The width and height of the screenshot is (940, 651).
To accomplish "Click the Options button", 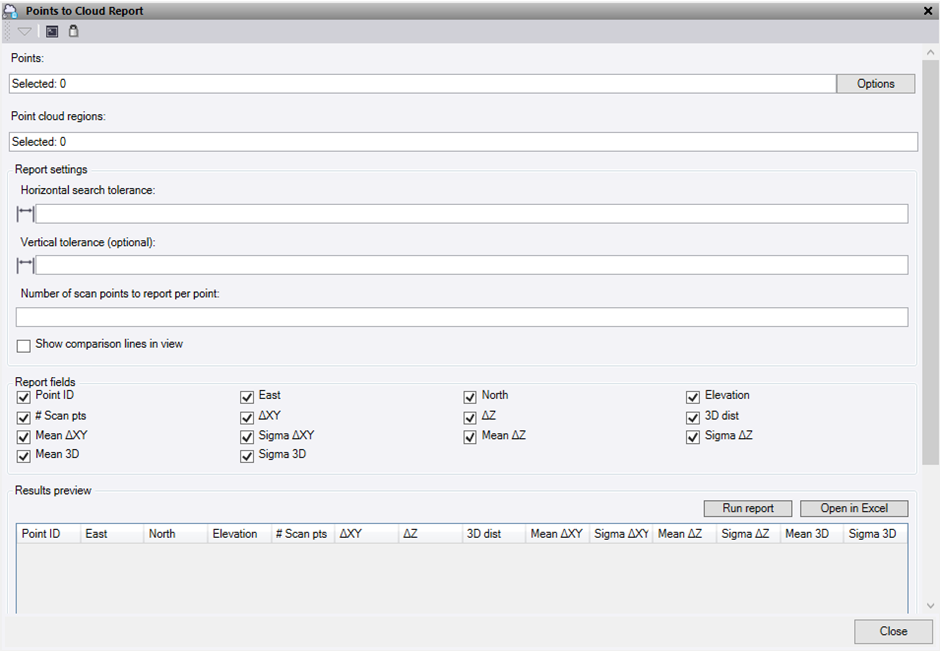I will tap(875, 84).
